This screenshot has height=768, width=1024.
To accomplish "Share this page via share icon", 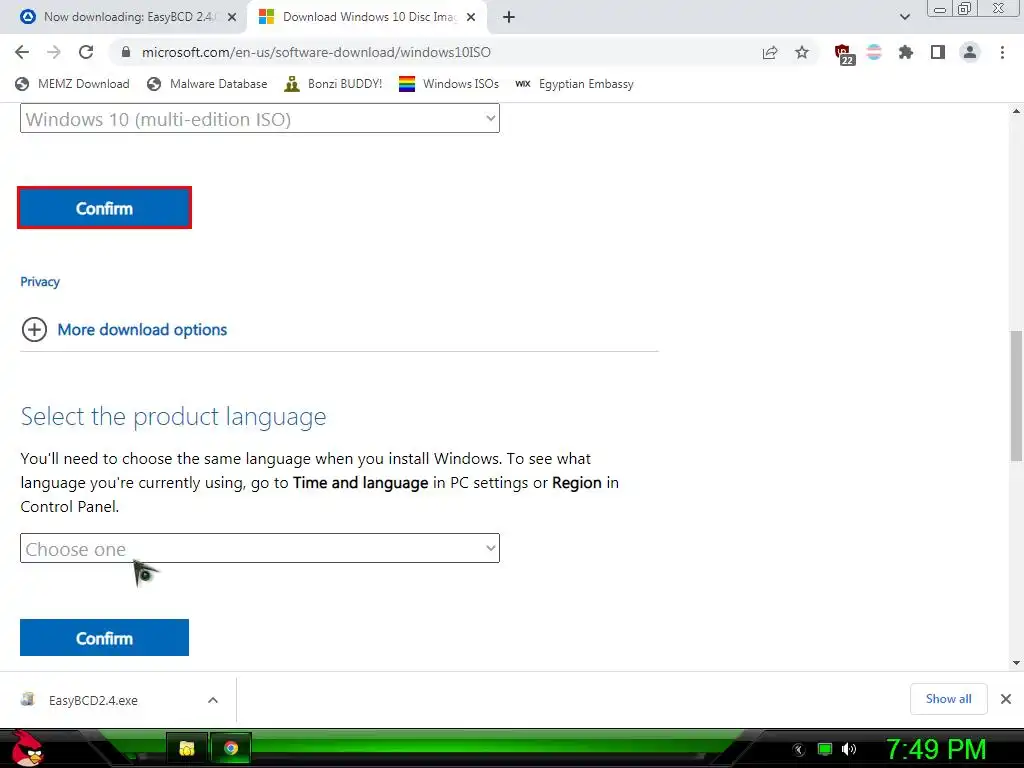I will (770, 52).
